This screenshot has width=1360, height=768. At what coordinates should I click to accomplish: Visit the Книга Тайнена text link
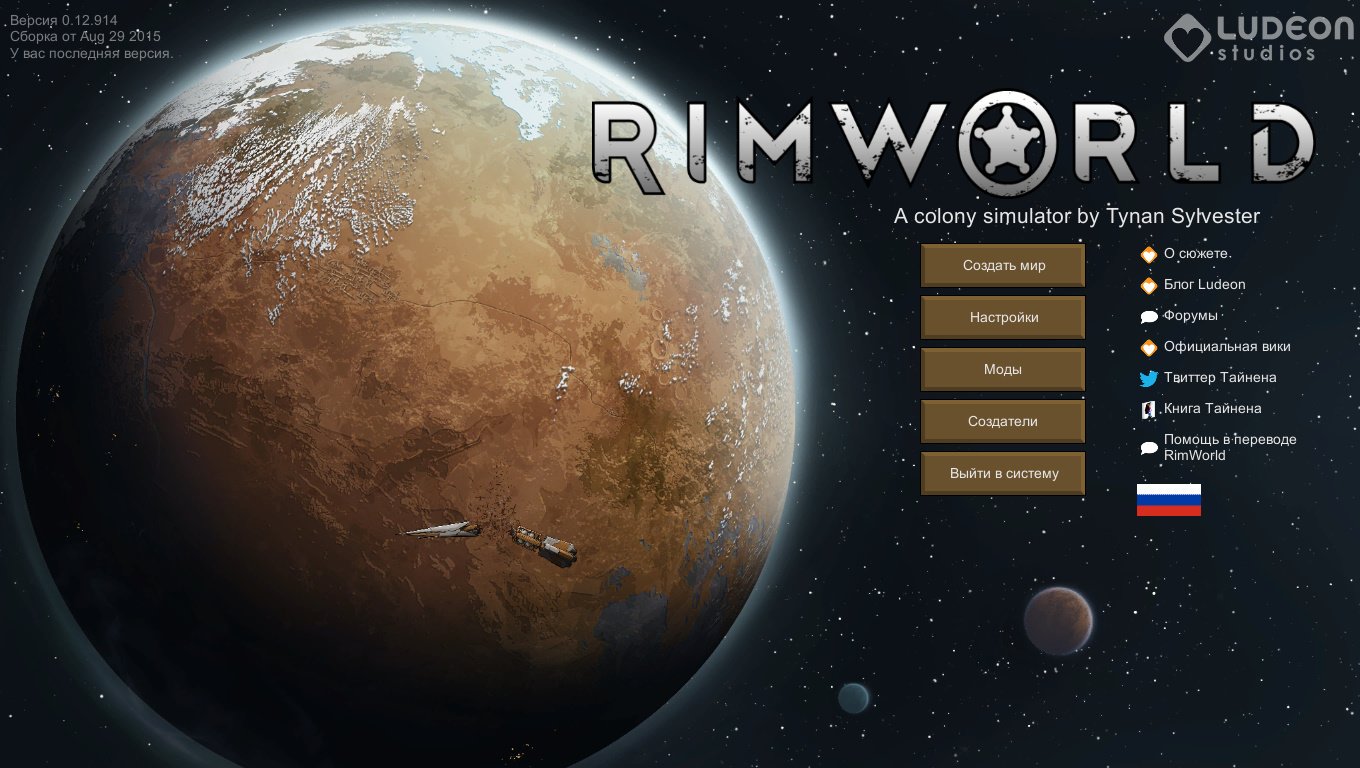click(1212, 409)
